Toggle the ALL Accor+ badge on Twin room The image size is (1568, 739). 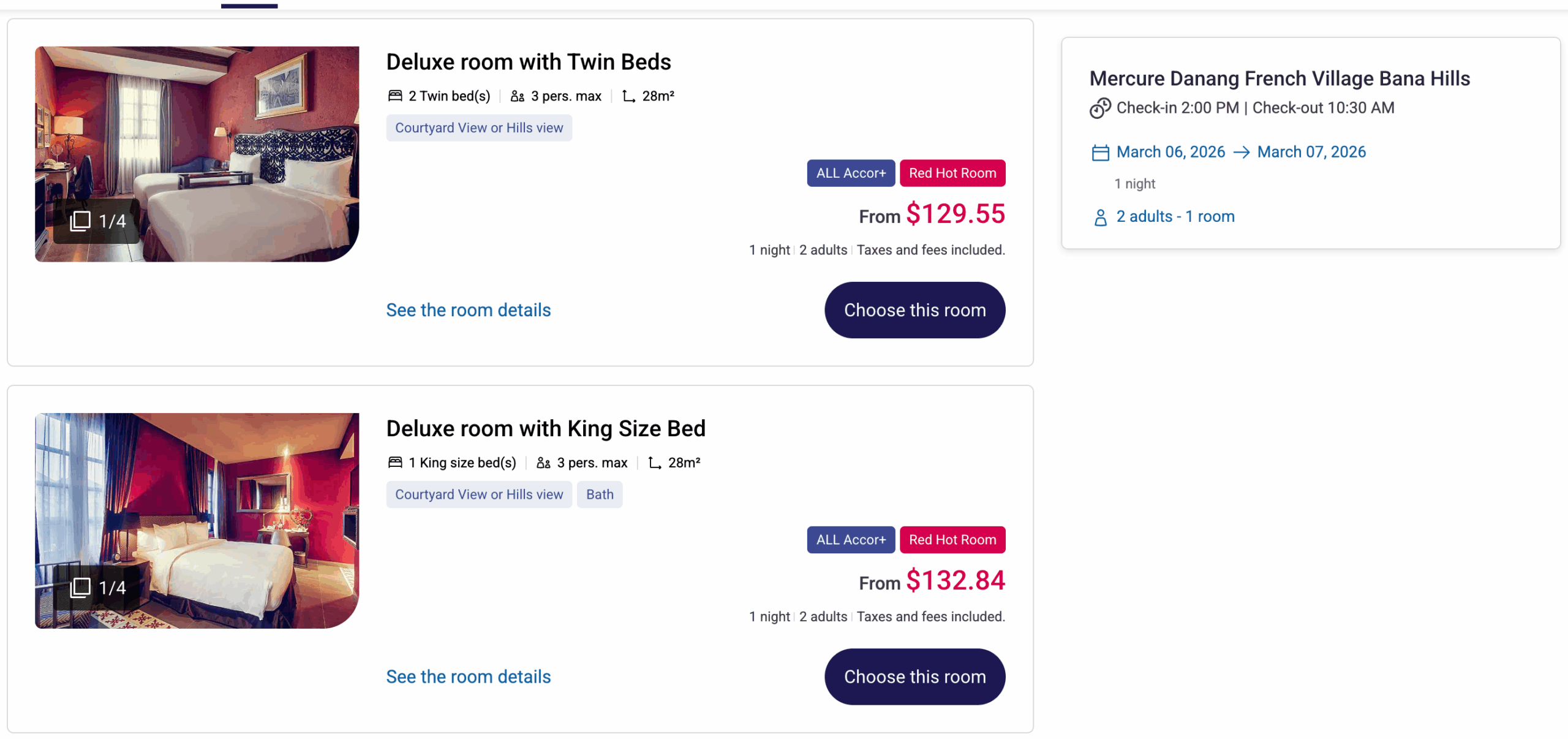(x=851, y=173)
